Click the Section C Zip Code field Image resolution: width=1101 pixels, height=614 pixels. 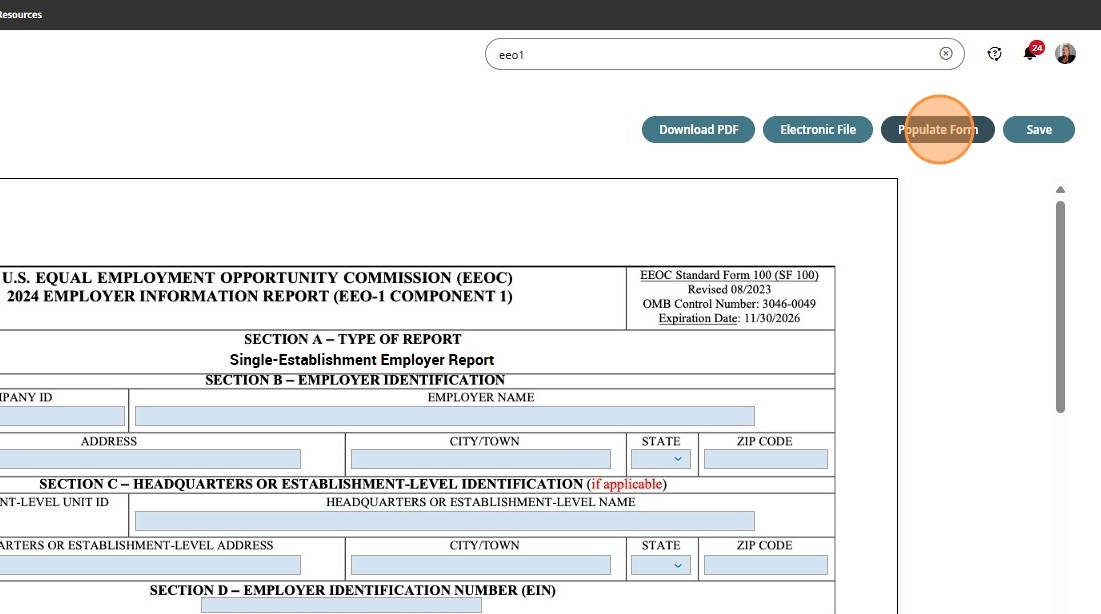point(765,565)
